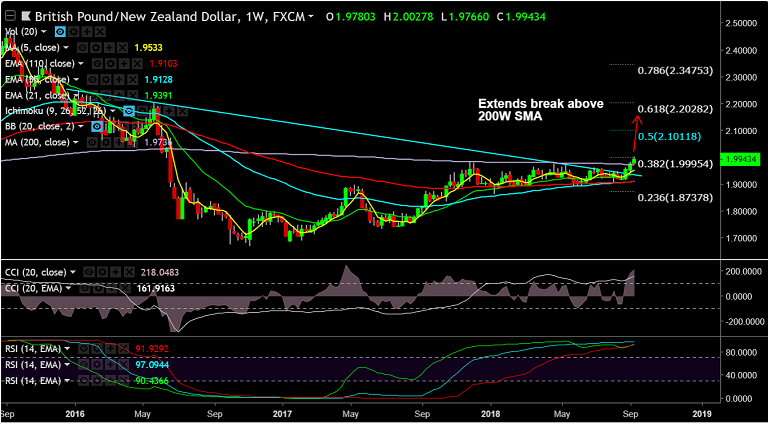The image size is (768, 424).
Task: Open dropdown arrow beside MA (5, close)
Action: click(x=66, y=47)
